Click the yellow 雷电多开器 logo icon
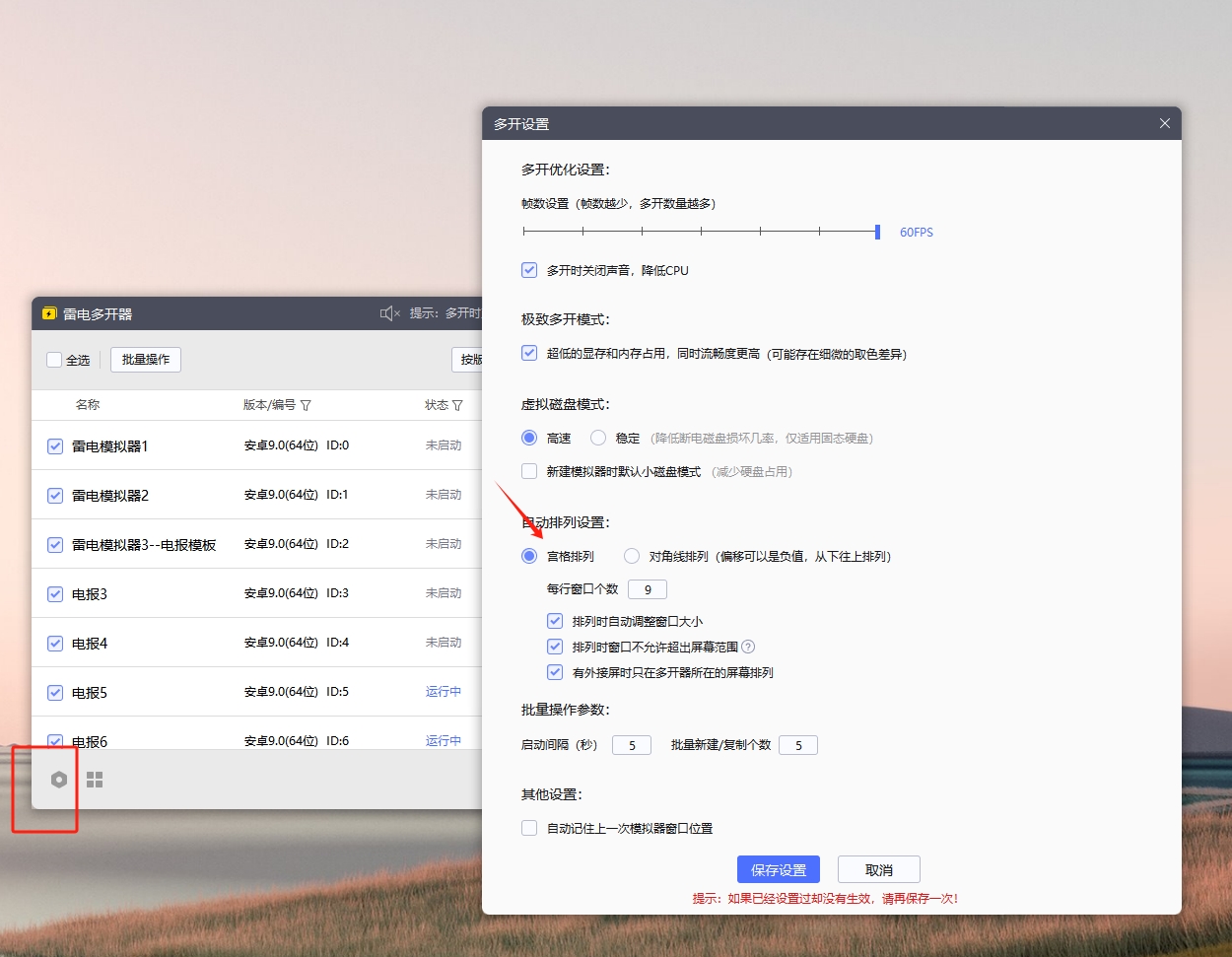This screenshot has height=957, width=1232. (x=49, y=313)
